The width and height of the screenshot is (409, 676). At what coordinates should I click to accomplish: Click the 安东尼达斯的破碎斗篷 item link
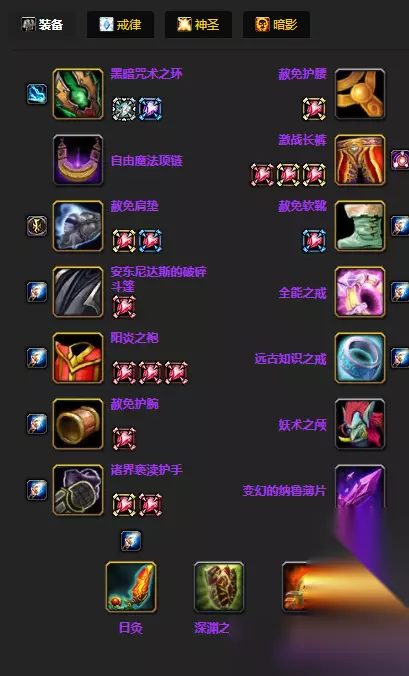tap(159, 279)
